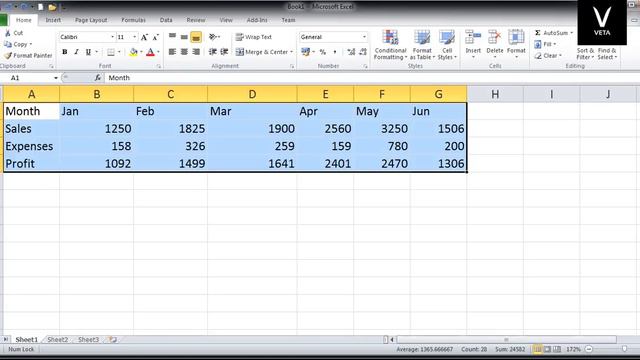Click the Accounting Number Format icon
Viewport: 640px width, 360px height.
tap(305, 52)
